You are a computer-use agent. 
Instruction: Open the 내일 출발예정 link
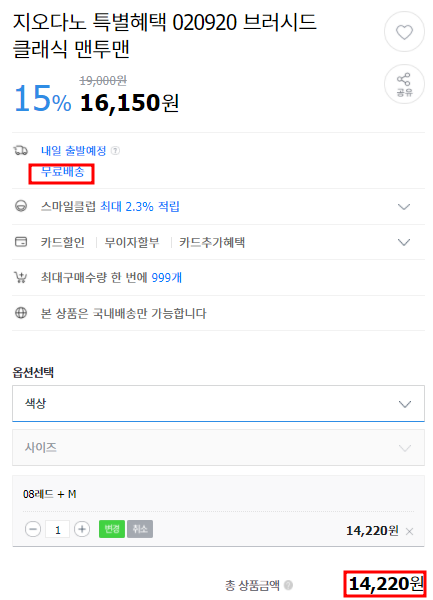tap(73, 151)
